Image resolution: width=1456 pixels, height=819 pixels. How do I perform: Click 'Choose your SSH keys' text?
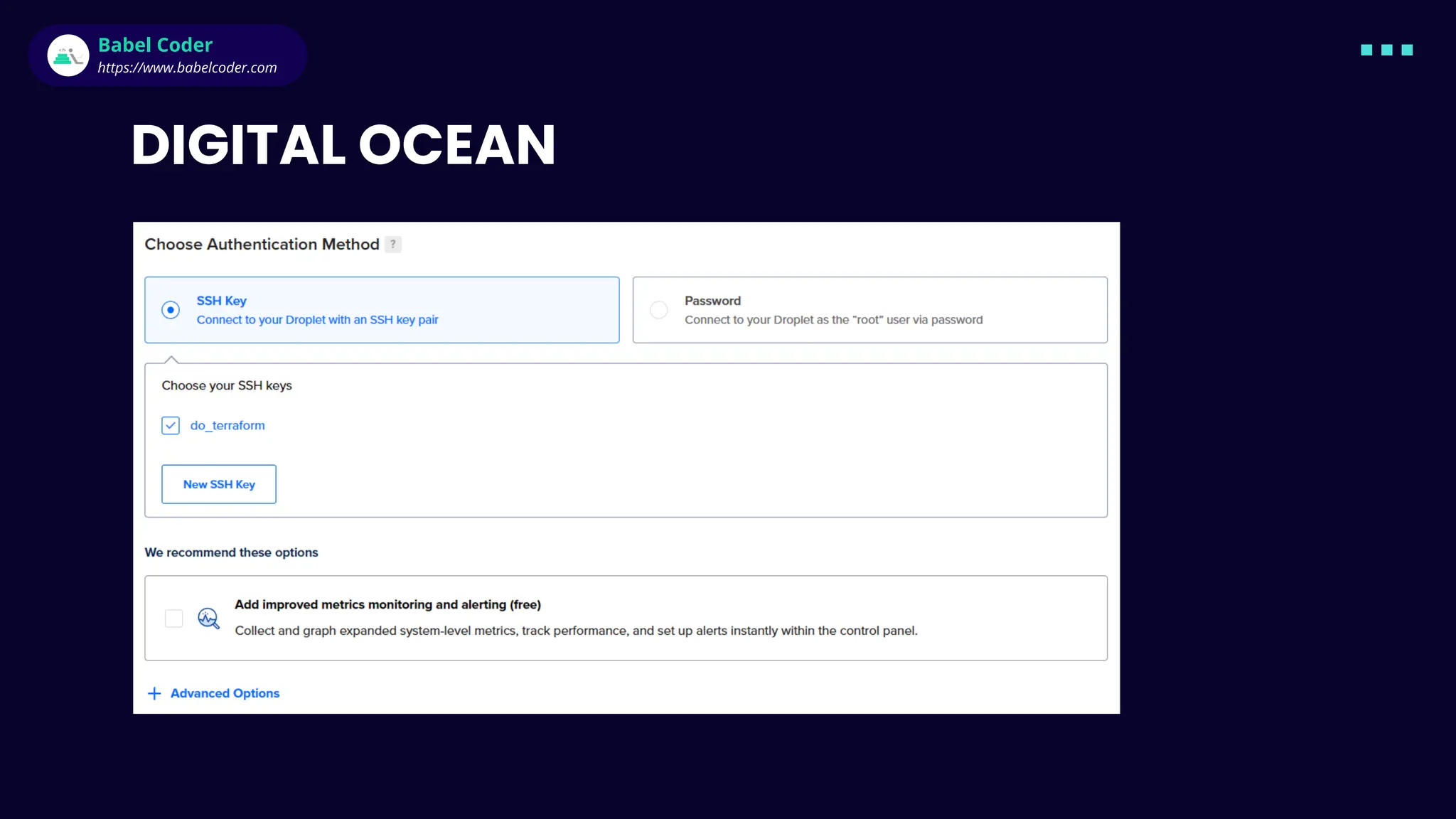(x=227, y=385)
